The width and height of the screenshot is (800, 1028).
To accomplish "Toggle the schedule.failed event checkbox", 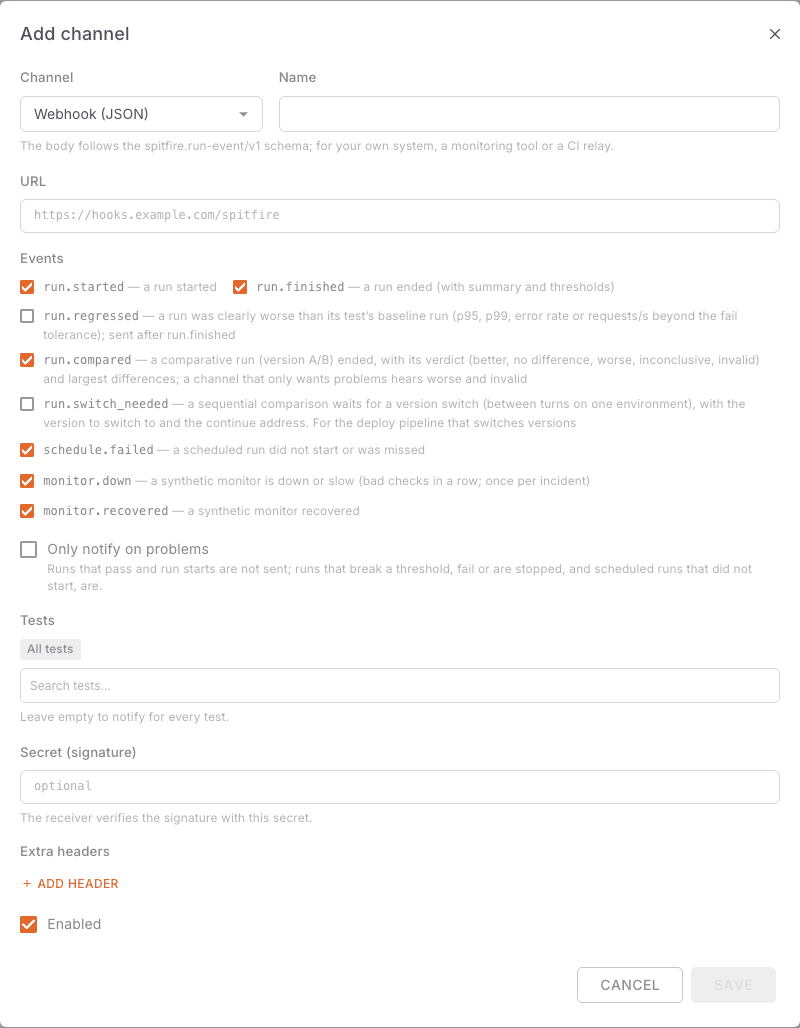I will click(27, 450).
